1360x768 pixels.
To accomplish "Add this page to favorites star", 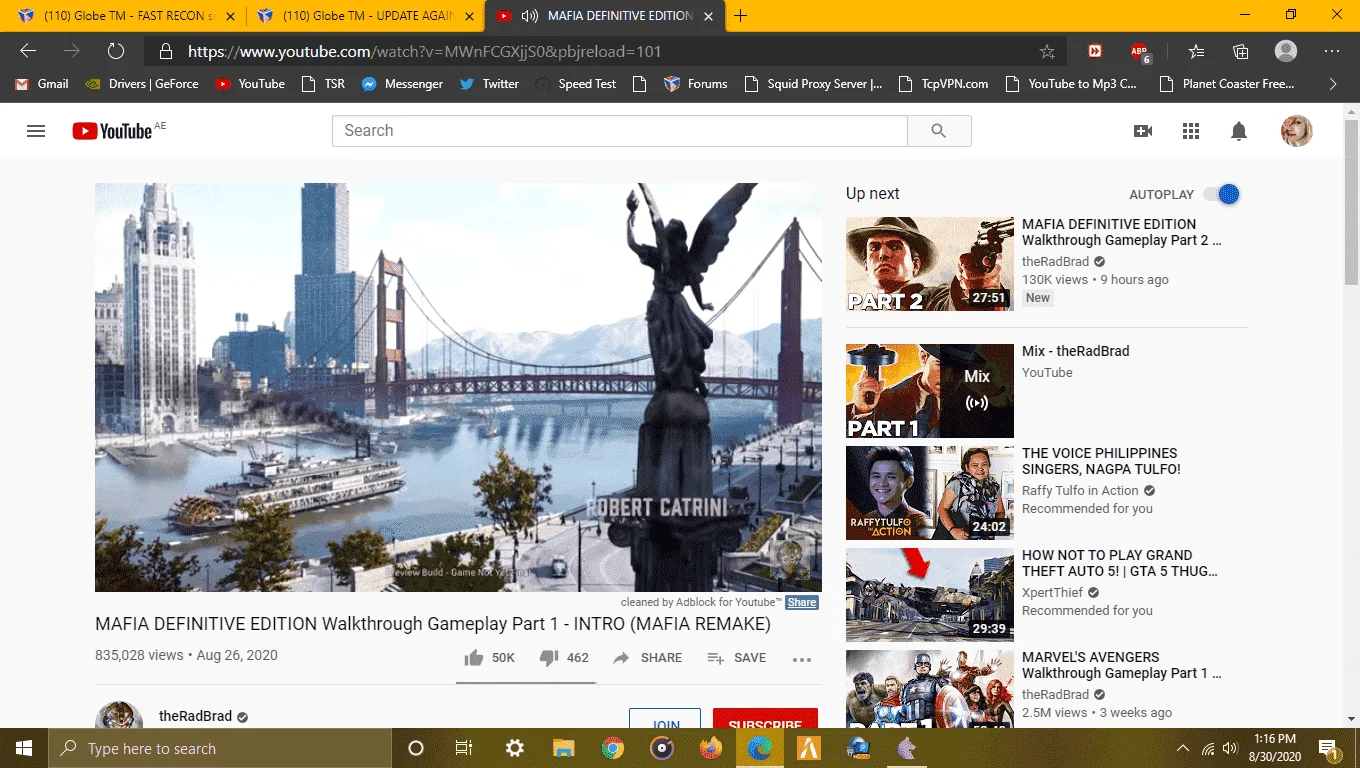I will click(1047, 51).
